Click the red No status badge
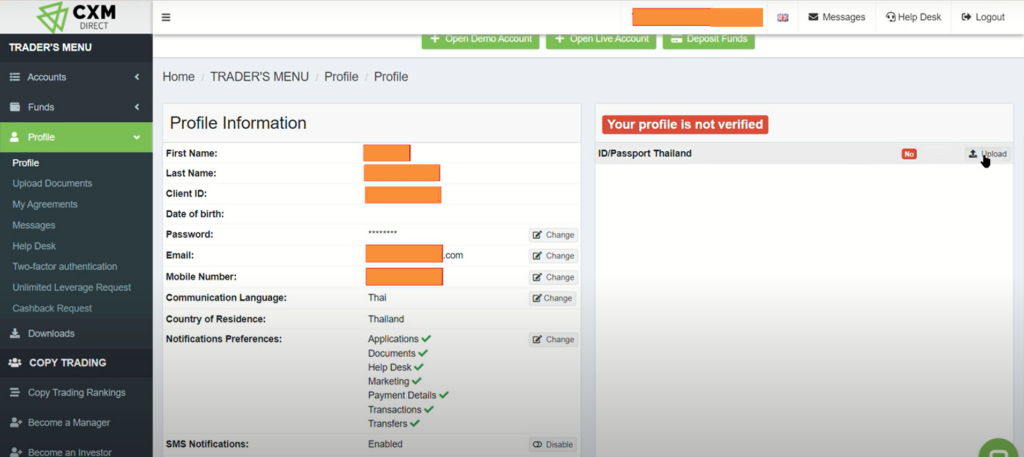 (x=909, y=154)
